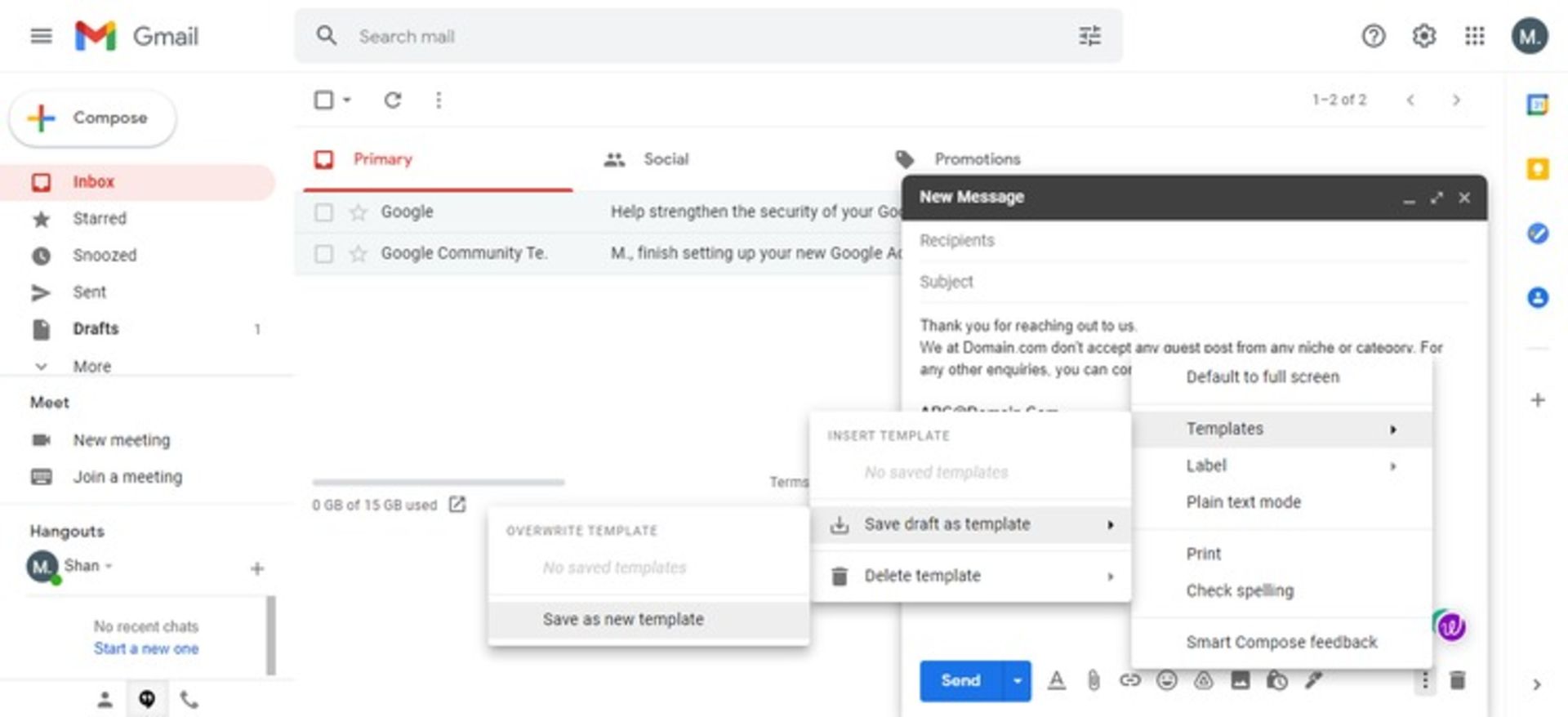Choose Save as new template

click(x=622, y=619)
